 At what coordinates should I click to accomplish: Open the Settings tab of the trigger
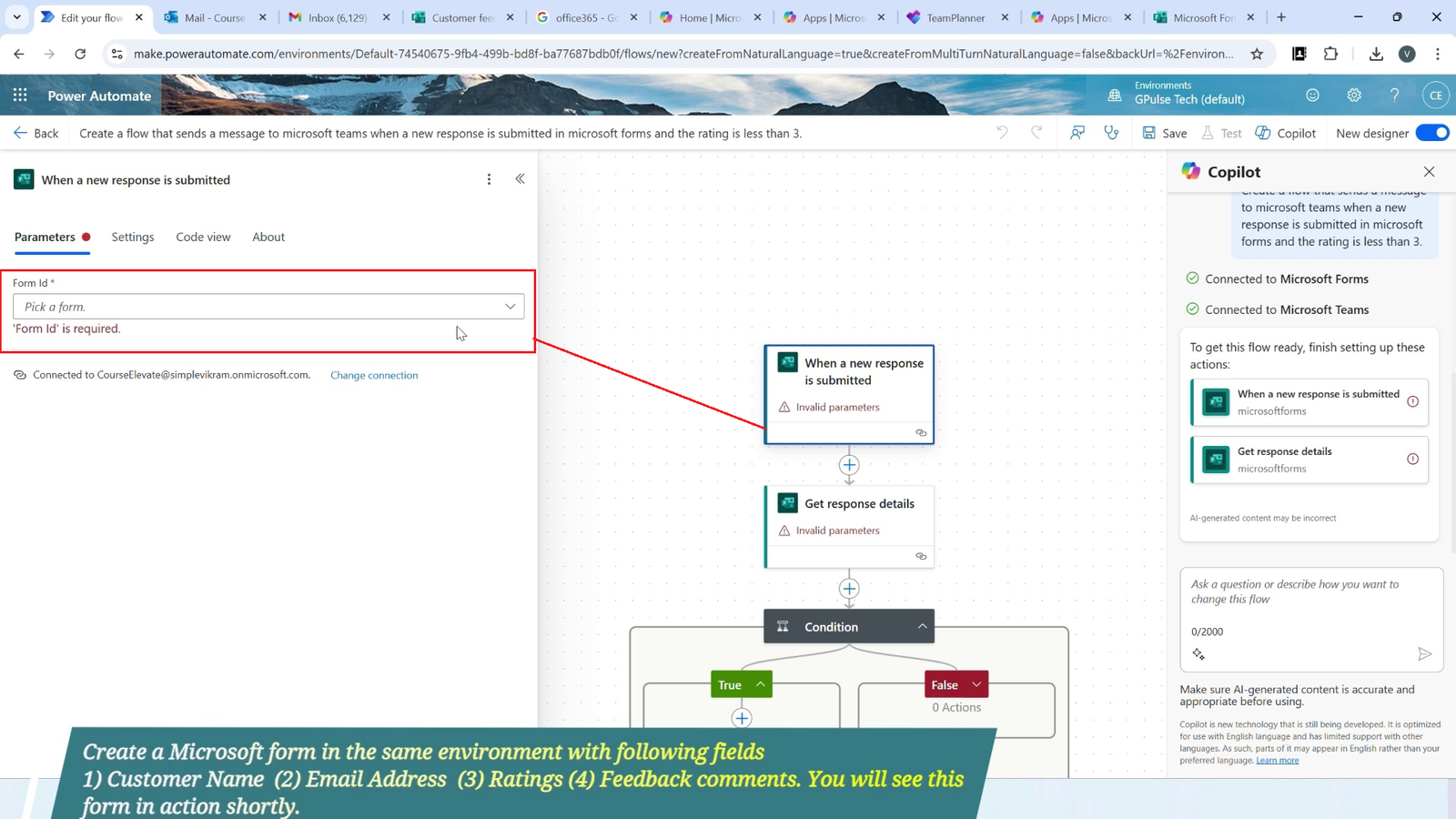132,237
